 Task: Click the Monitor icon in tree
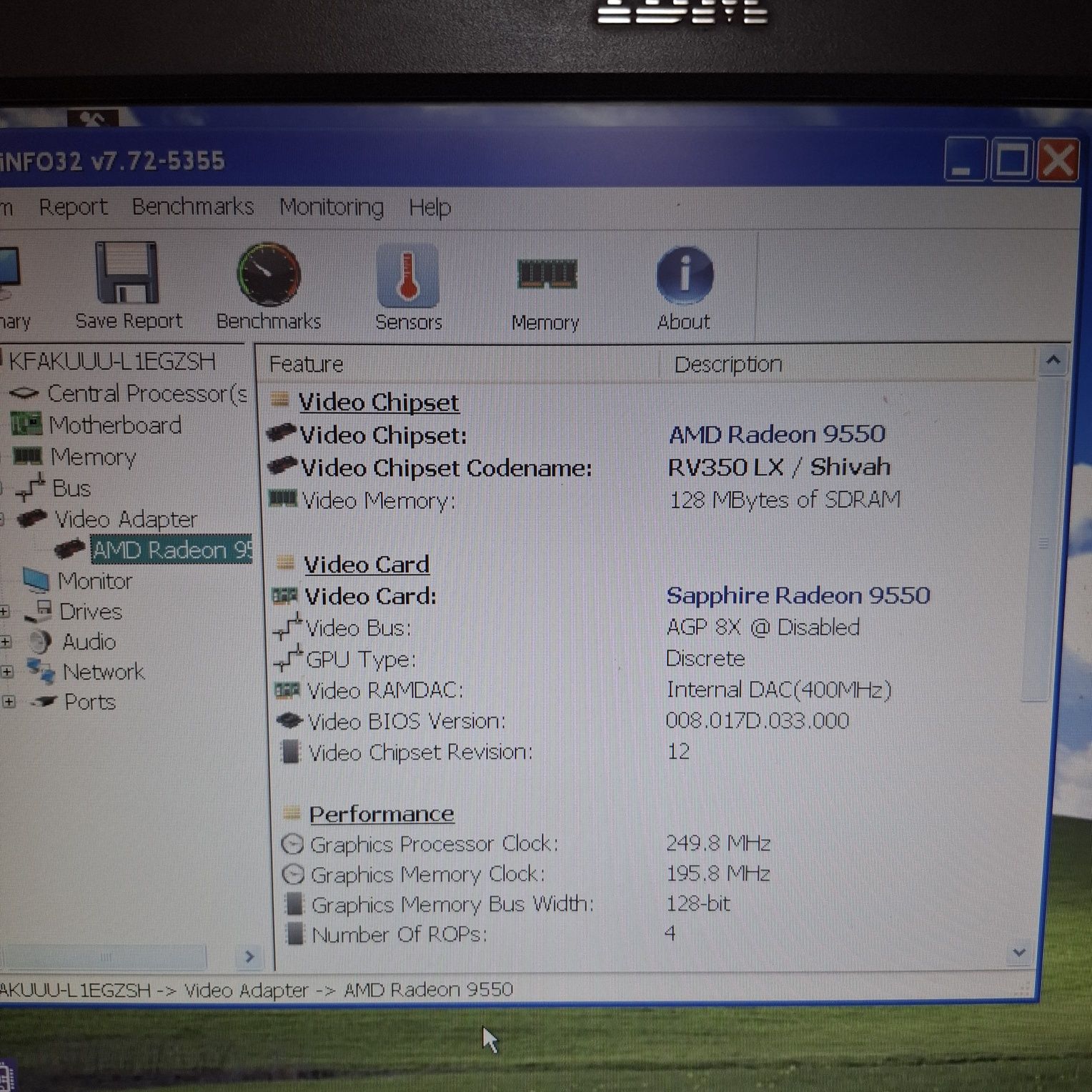point(36,580)
